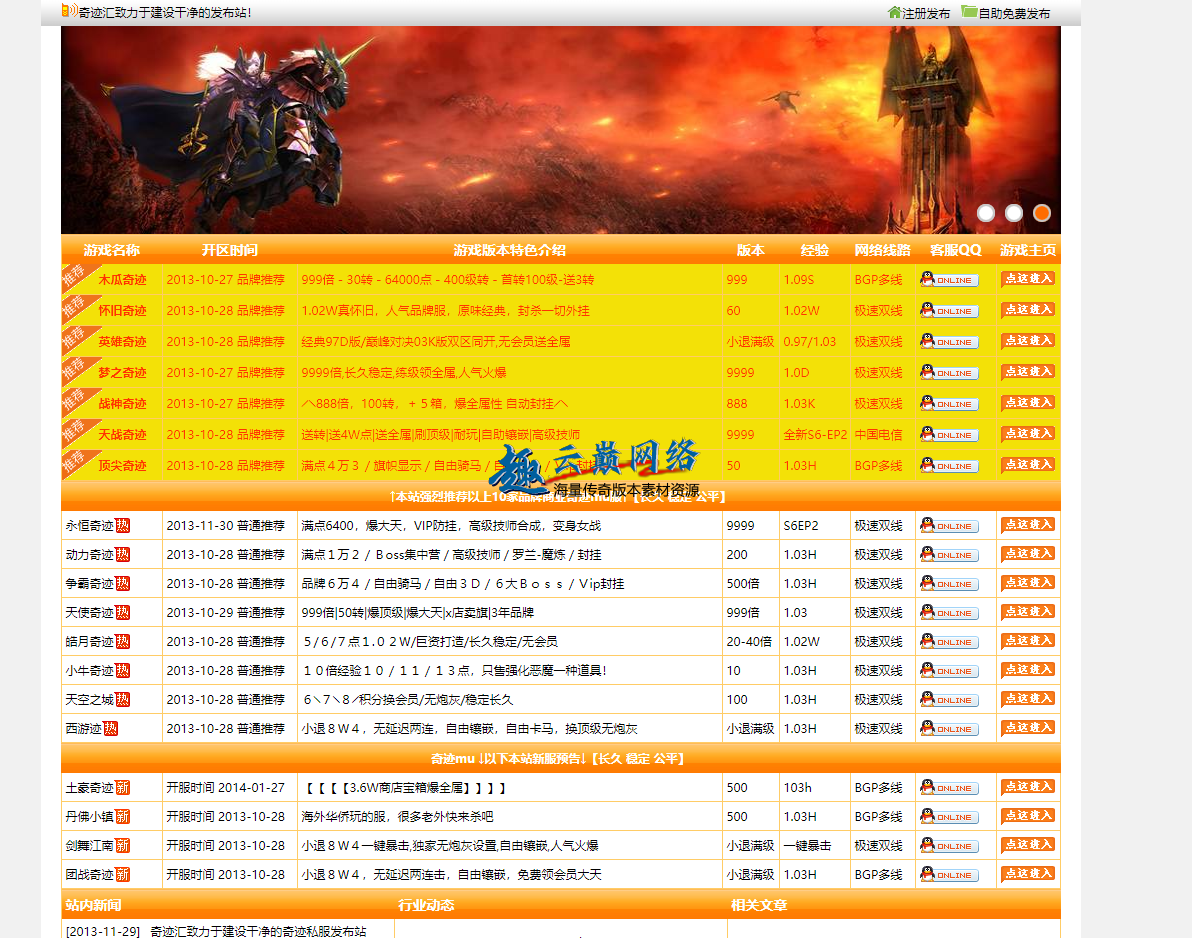Click the 新 new badge next to 土豪奇迹
The image size is (1192, 938).
tap(122, 787)
